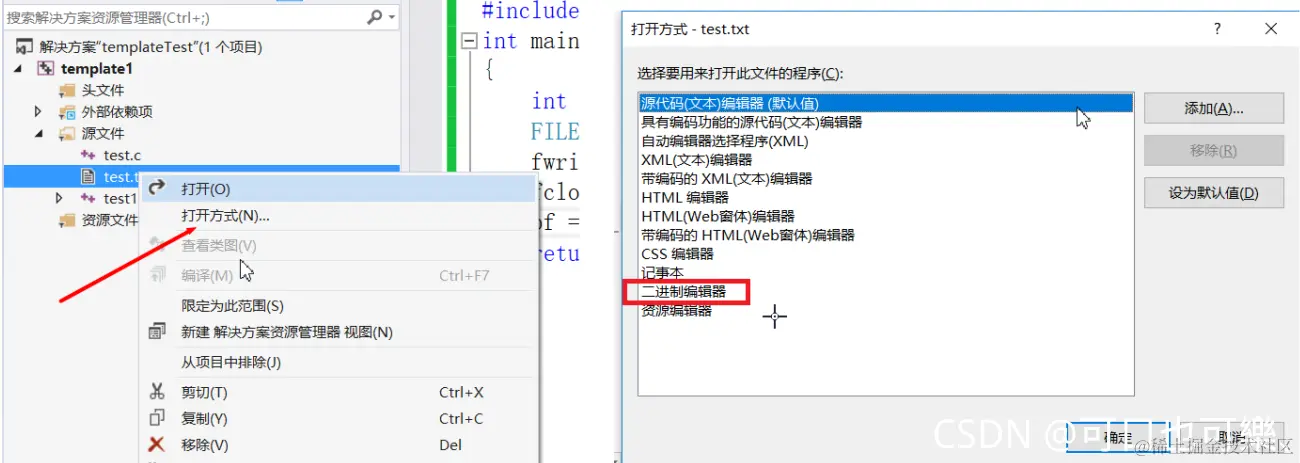Click the template1 project icon
The image size is (1300, 463).
click(x=46, y=69)
